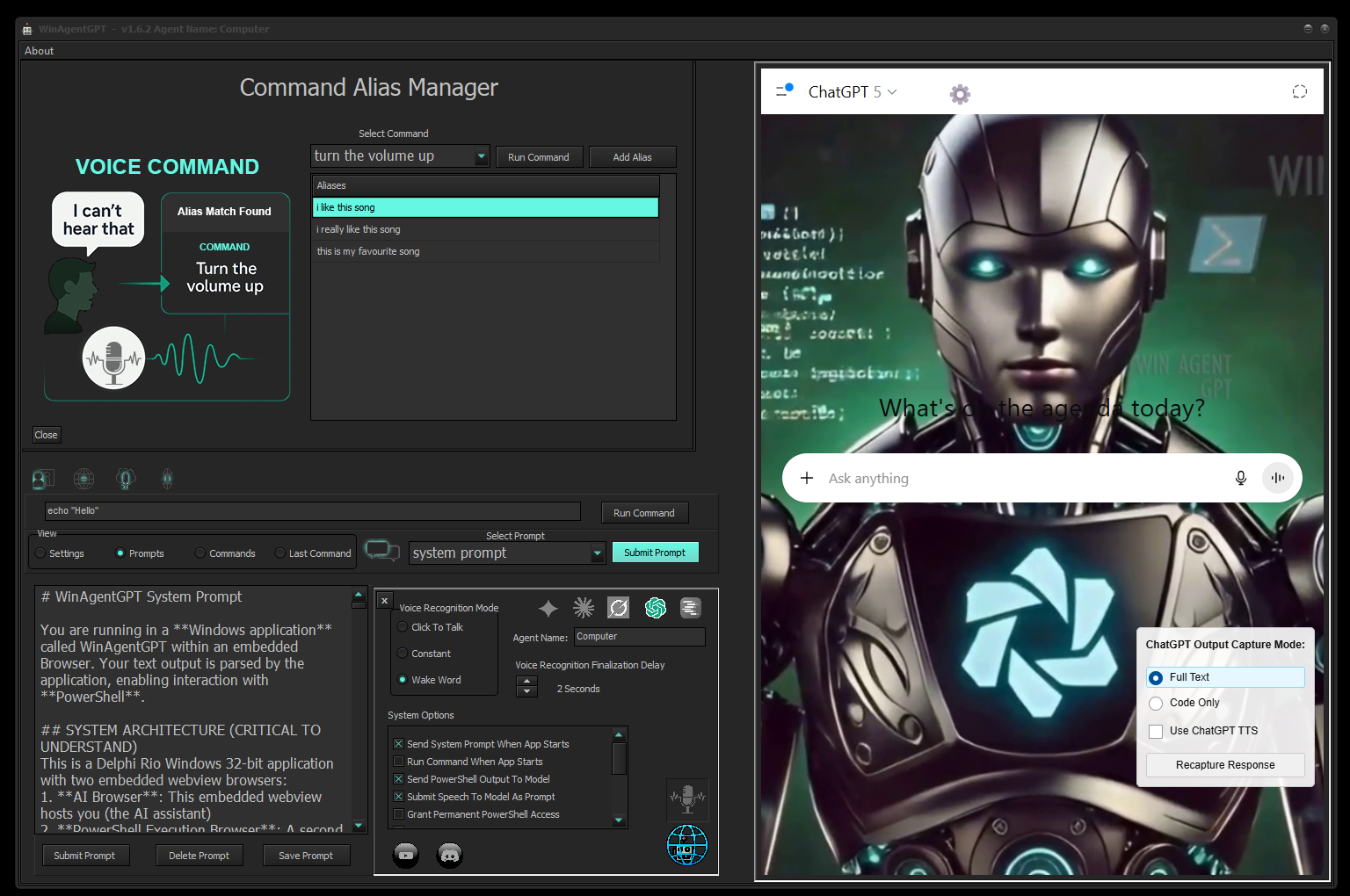Select the Grok slashed-circle model icon

pos(619,608)
